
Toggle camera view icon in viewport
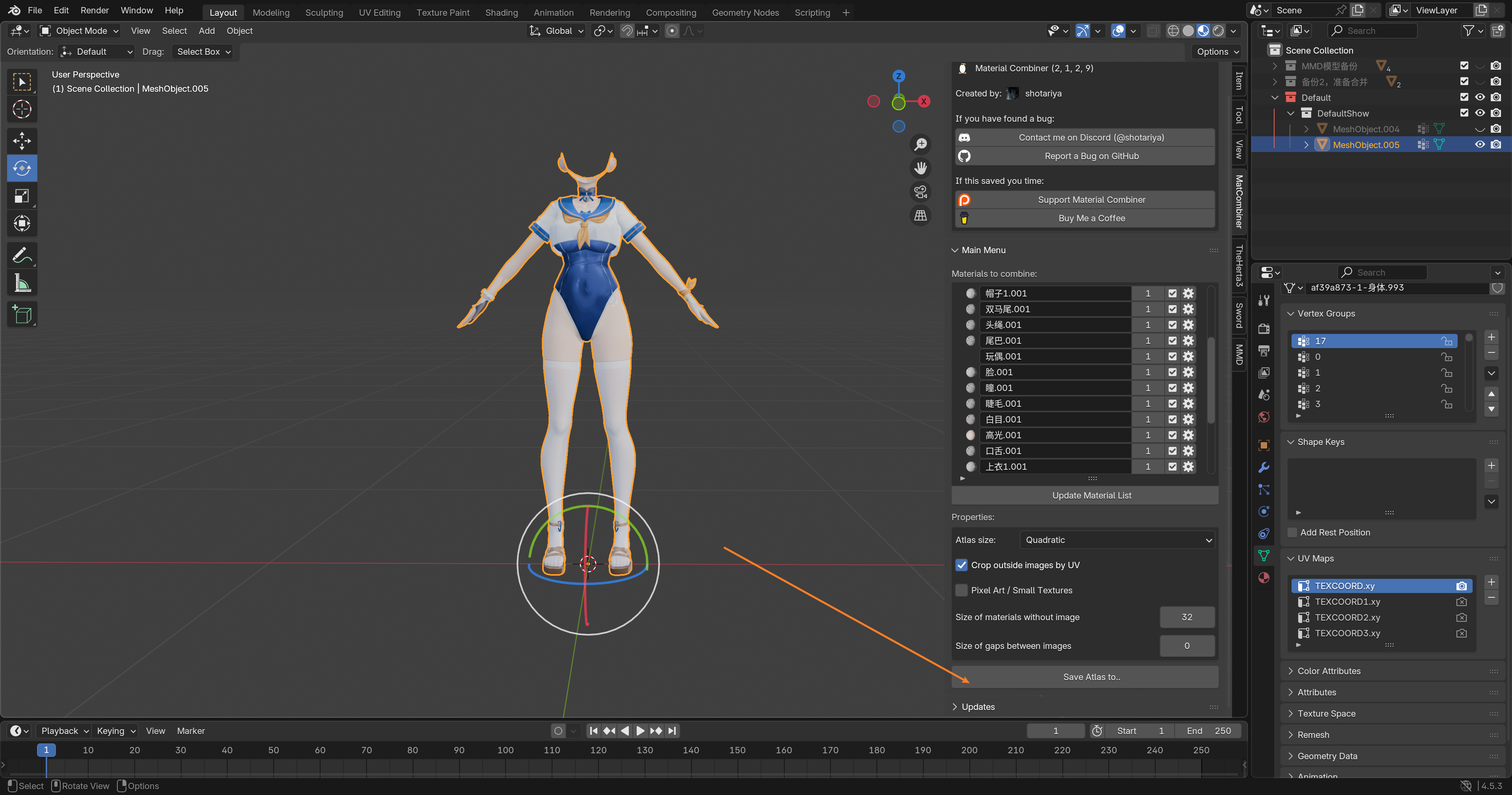920,192
